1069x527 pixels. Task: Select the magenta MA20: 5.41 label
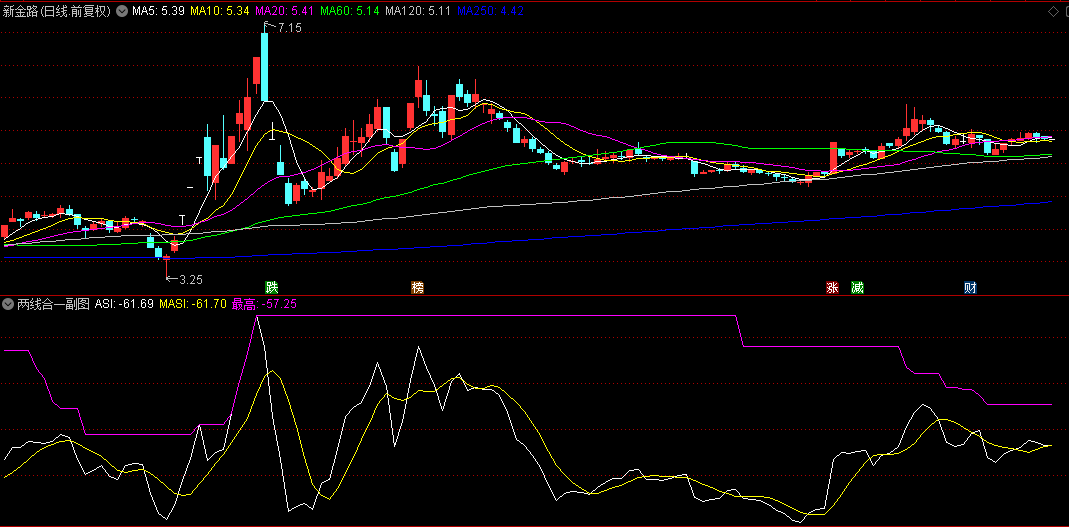[x=284, y=11]
